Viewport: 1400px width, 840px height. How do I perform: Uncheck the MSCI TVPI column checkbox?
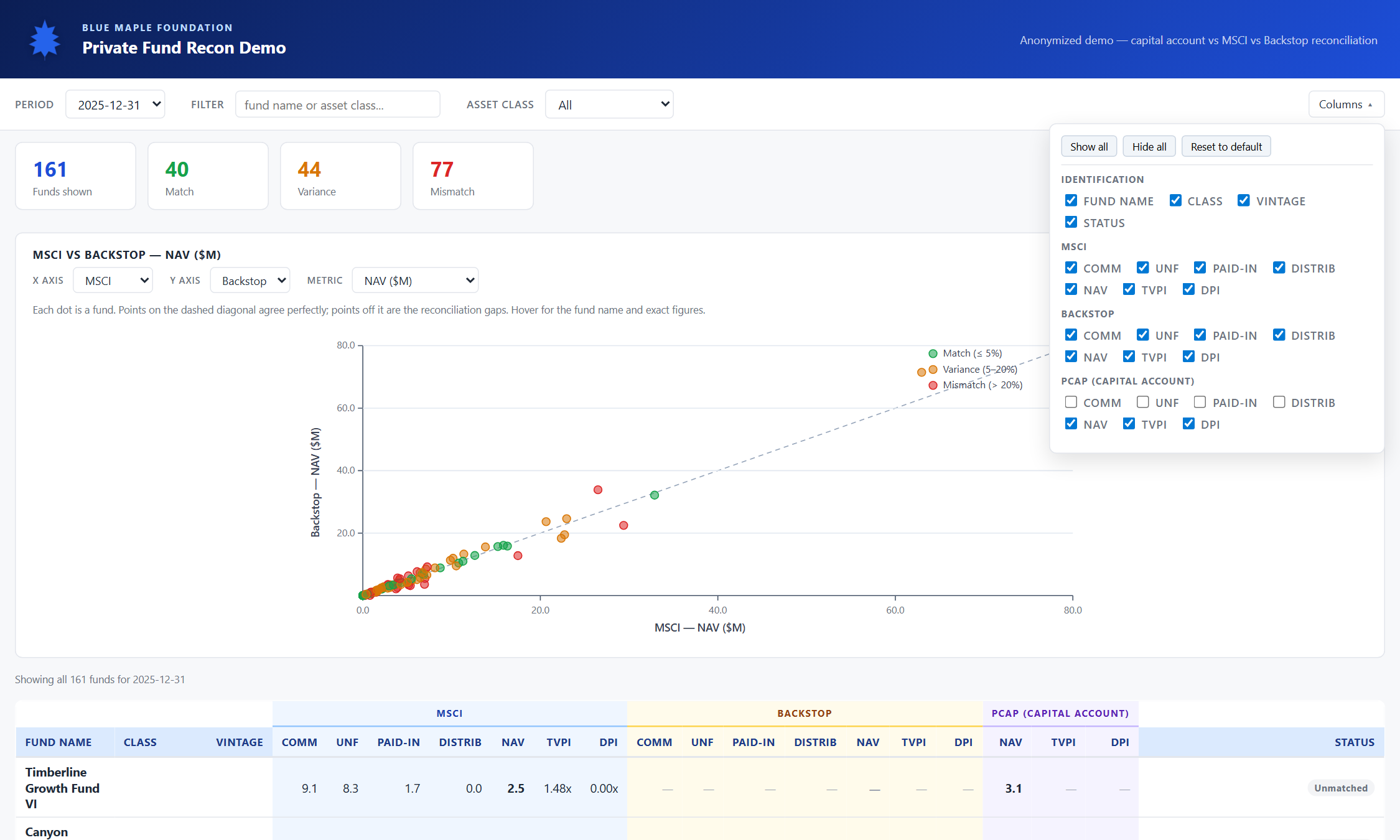[1129, 289]
